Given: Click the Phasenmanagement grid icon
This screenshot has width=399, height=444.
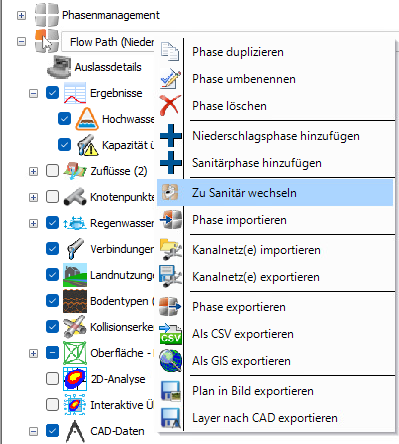Looking at the screenshot, I should pyautogui.click(x=47, y=15).
